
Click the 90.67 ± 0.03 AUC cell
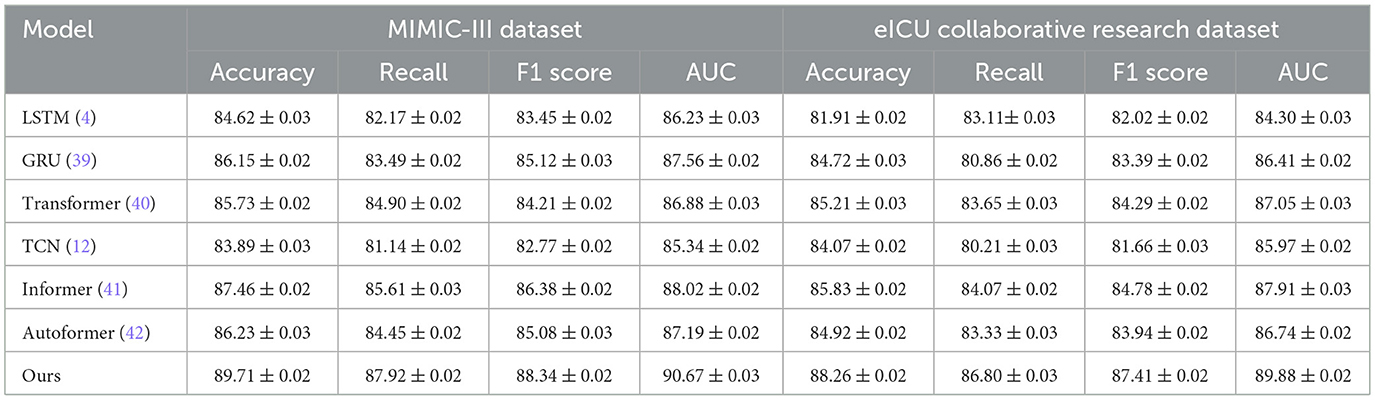click(x=709, y=376)
